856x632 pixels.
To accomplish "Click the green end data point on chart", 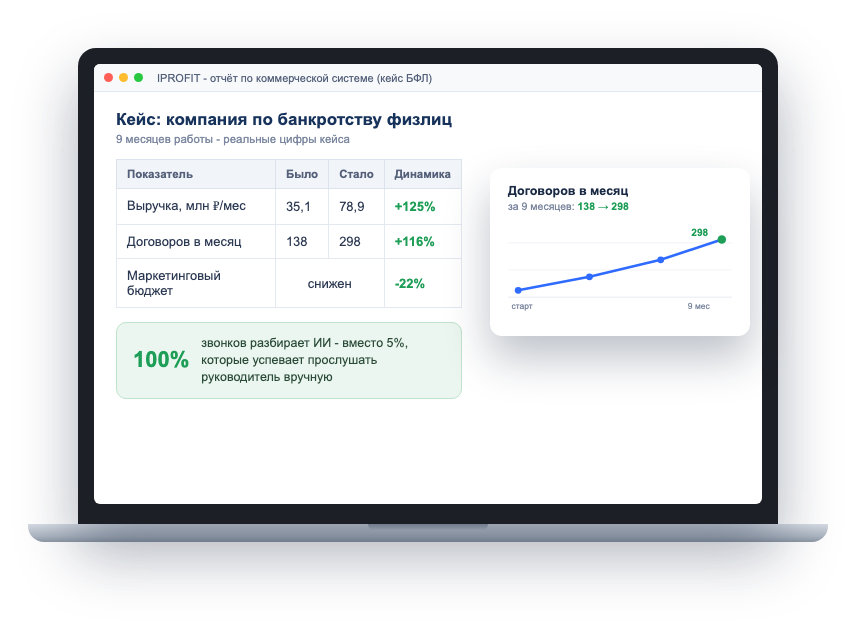I will click(x=722, y=240).
